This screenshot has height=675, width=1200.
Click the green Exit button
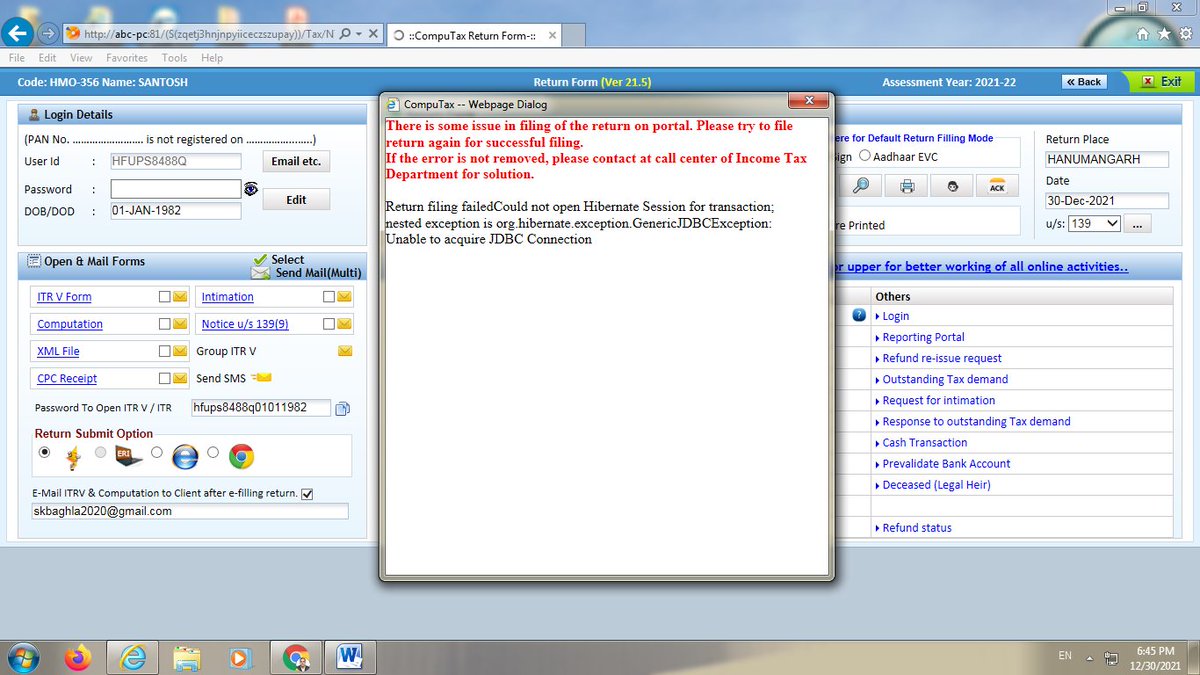pyautogui.click(x=1161, y=82)
